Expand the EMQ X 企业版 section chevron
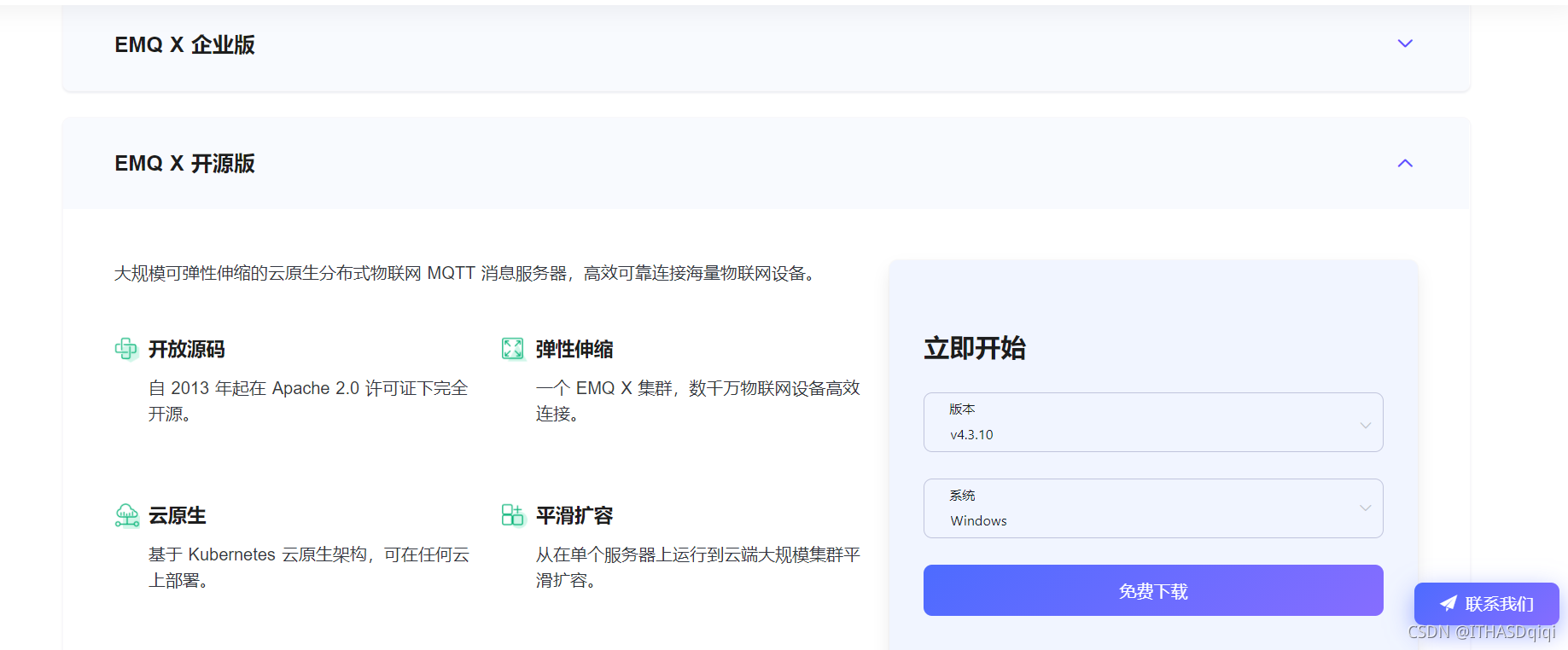This screenshot has width=1568, height=650. pos(1405,44)
